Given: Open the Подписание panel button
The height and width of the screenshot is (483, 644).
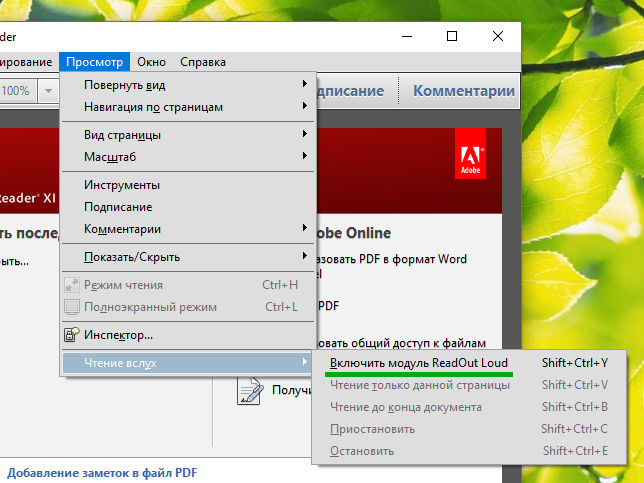Looking at the screenshot, I should click(x=350, y=91).
